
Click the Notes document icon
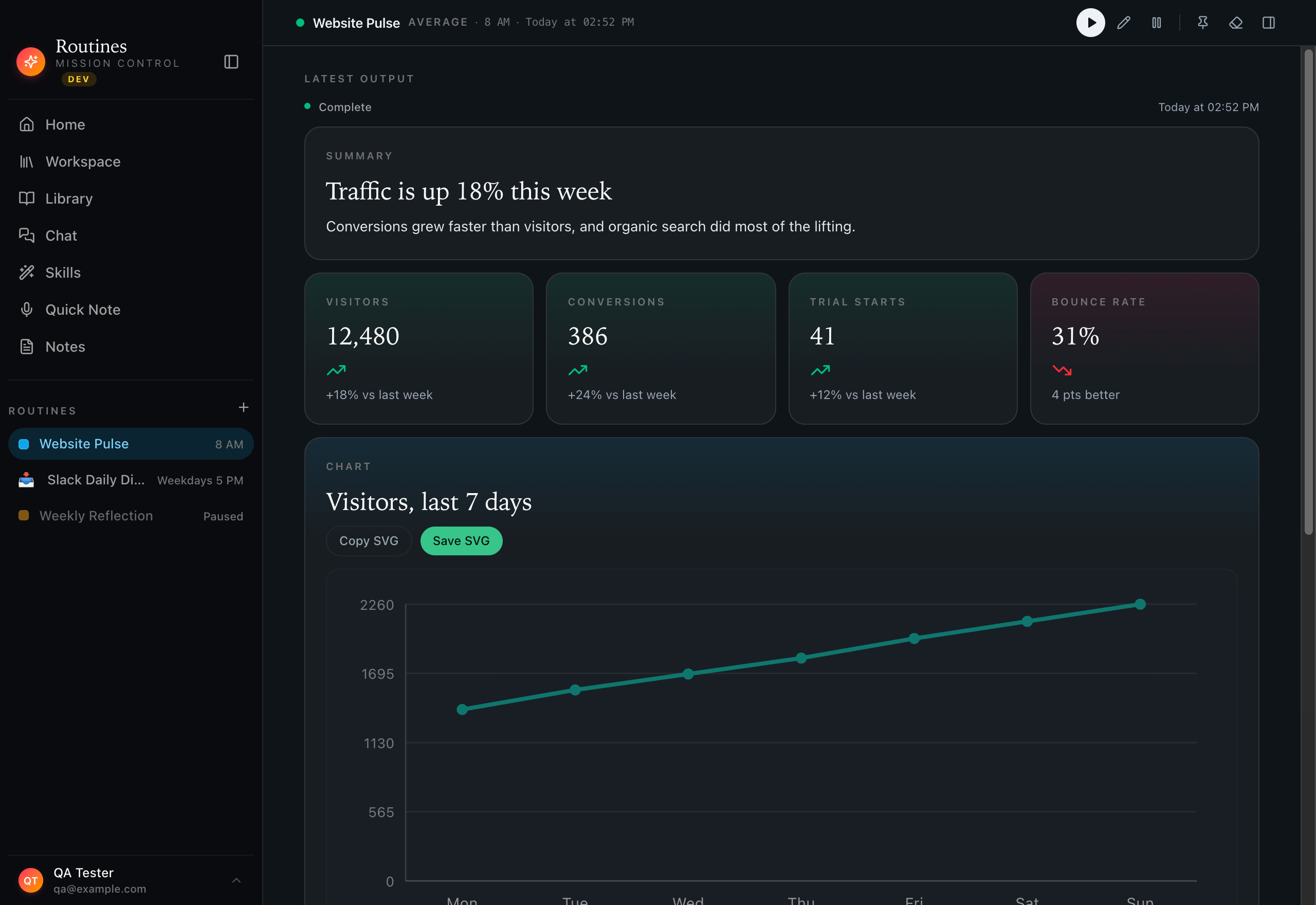27,347
